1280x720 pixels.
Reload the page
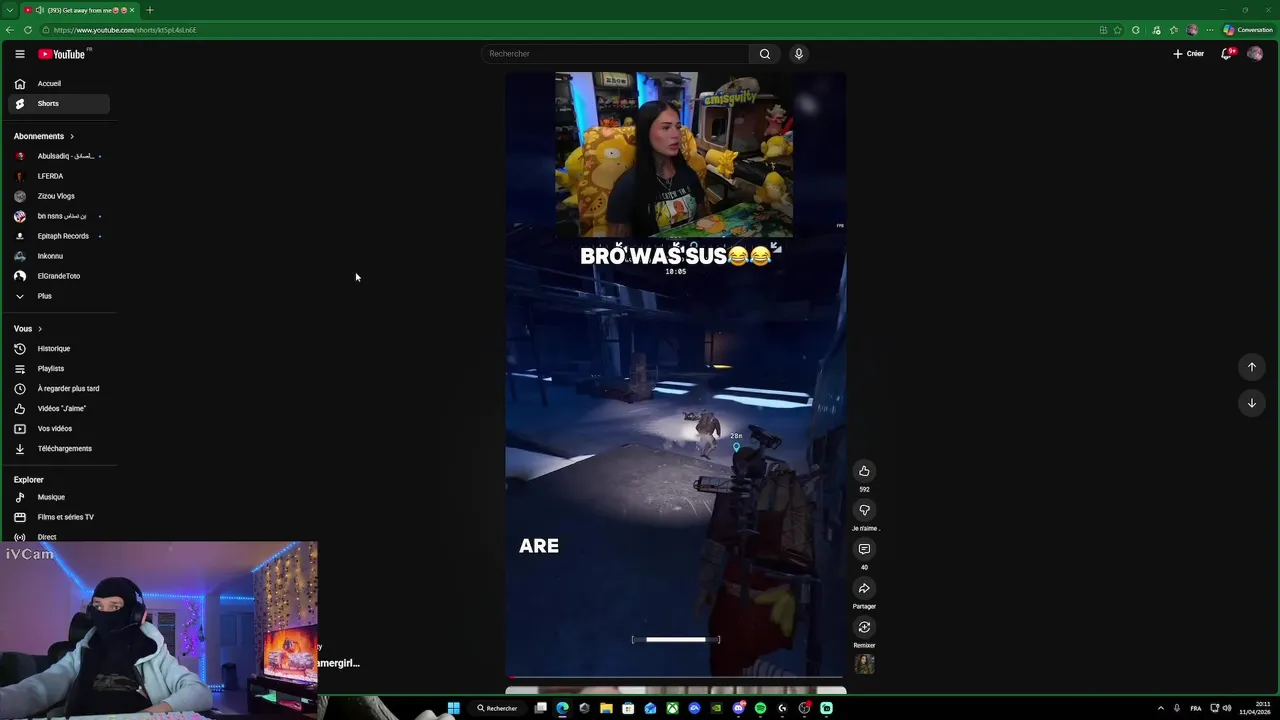click(28, 30)
